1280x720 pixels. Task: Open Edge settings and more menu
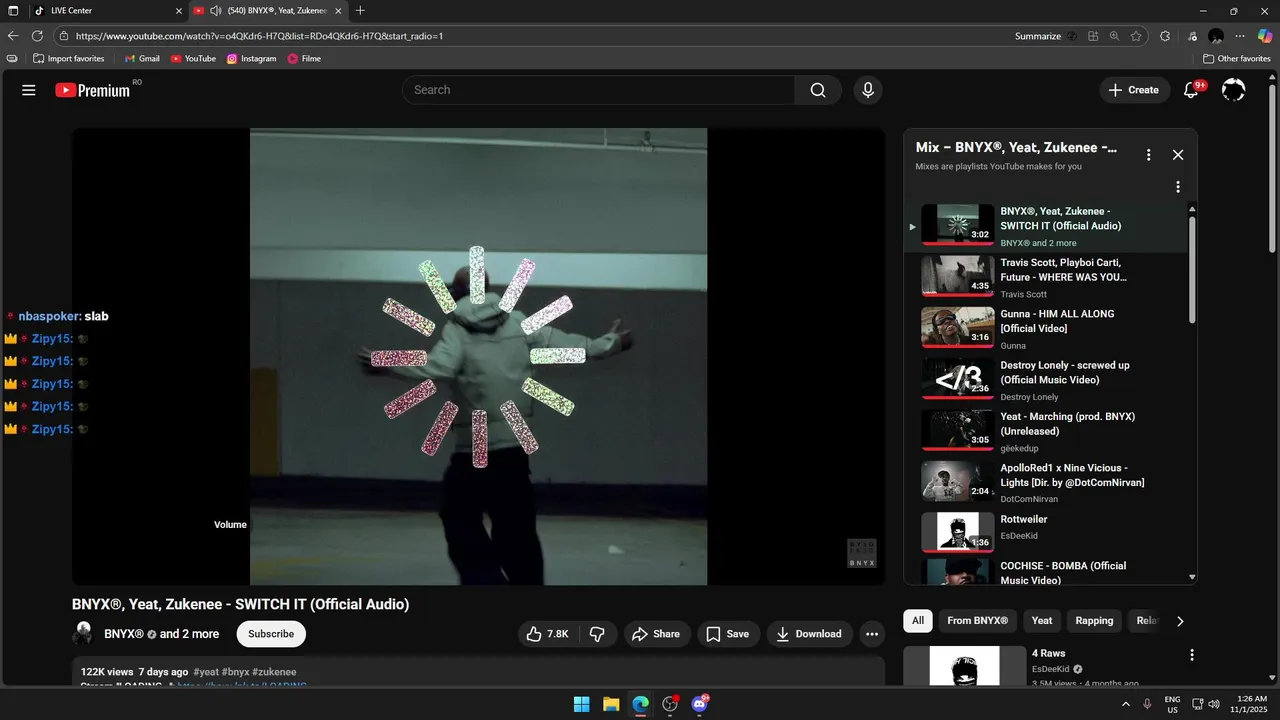tap(1240, 36)
